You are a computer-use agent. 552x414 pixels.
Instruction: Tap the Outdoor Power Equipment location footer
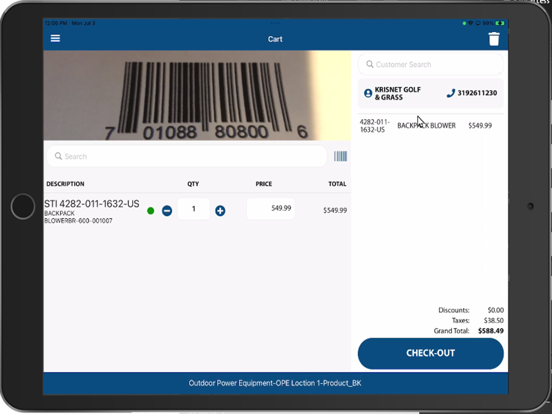pos(275,383)
